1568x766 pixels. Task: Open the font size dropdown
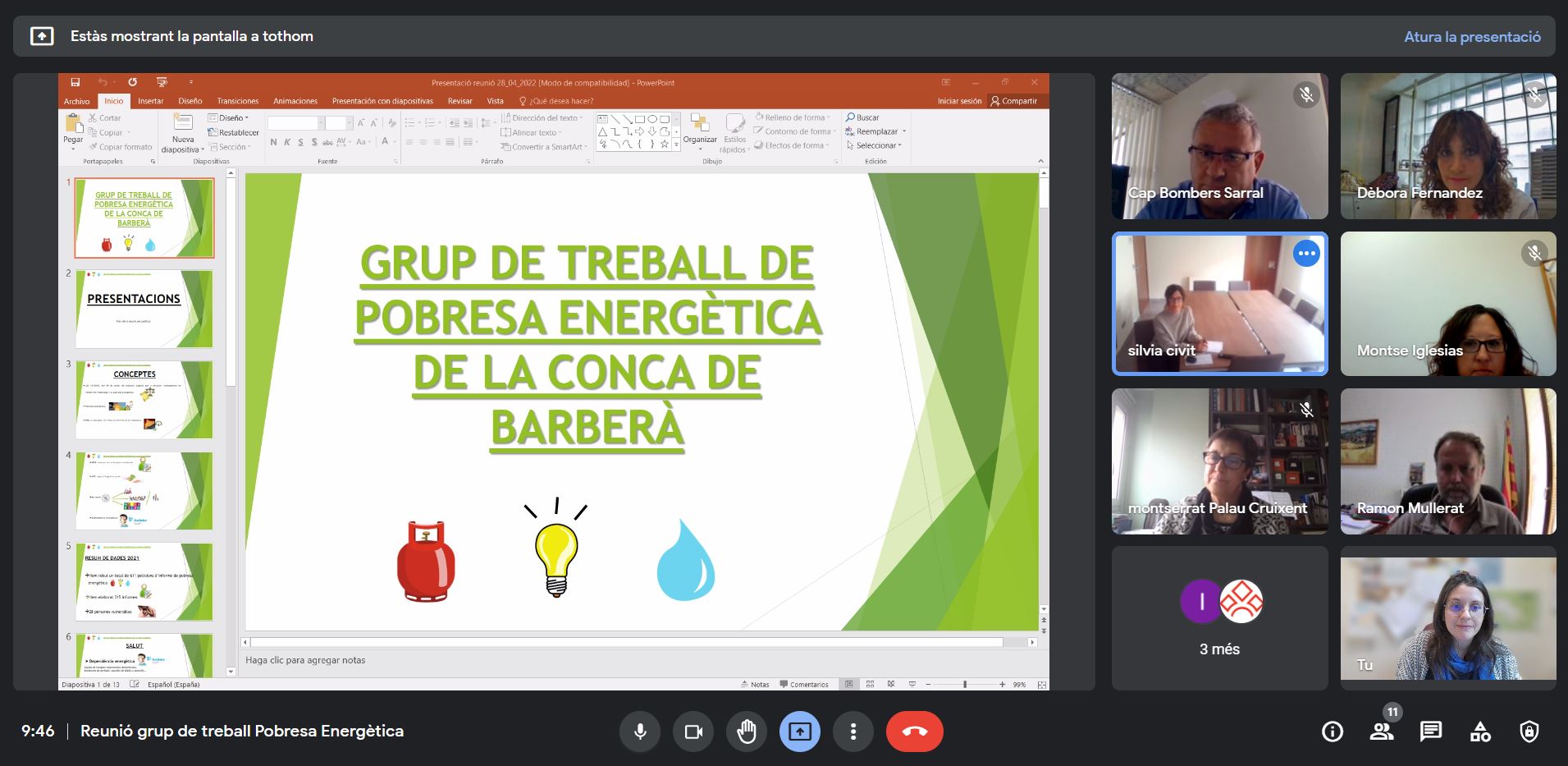[x=348, y=122]
